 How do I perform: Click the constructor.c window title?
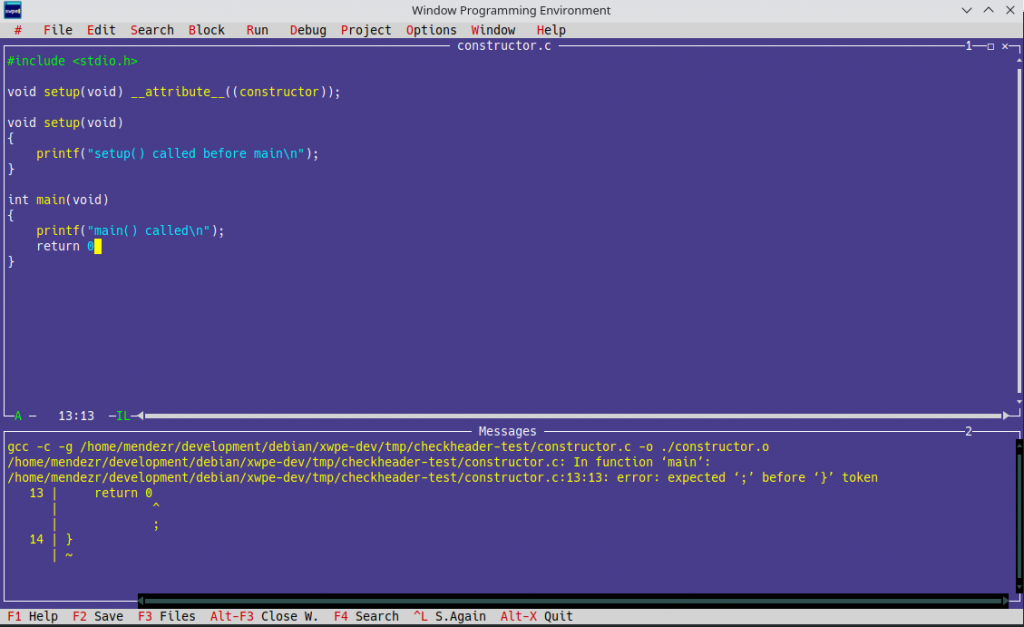click(504, 46)
